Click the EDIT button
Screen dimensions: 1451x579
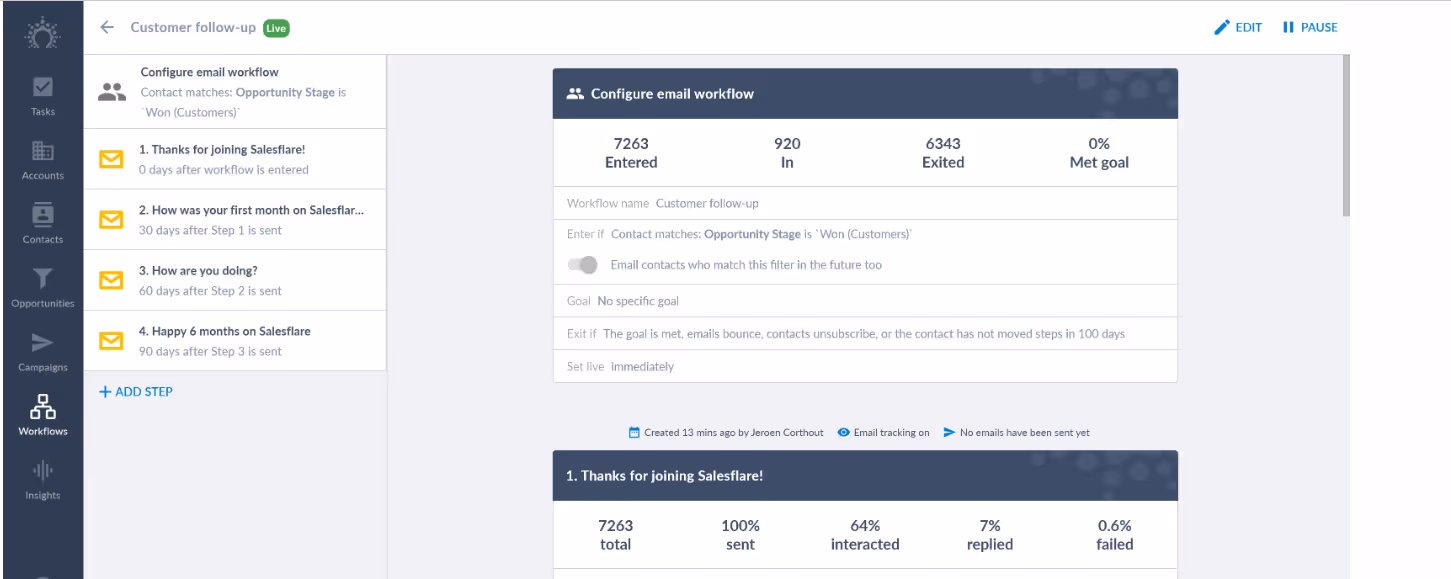1238,27
